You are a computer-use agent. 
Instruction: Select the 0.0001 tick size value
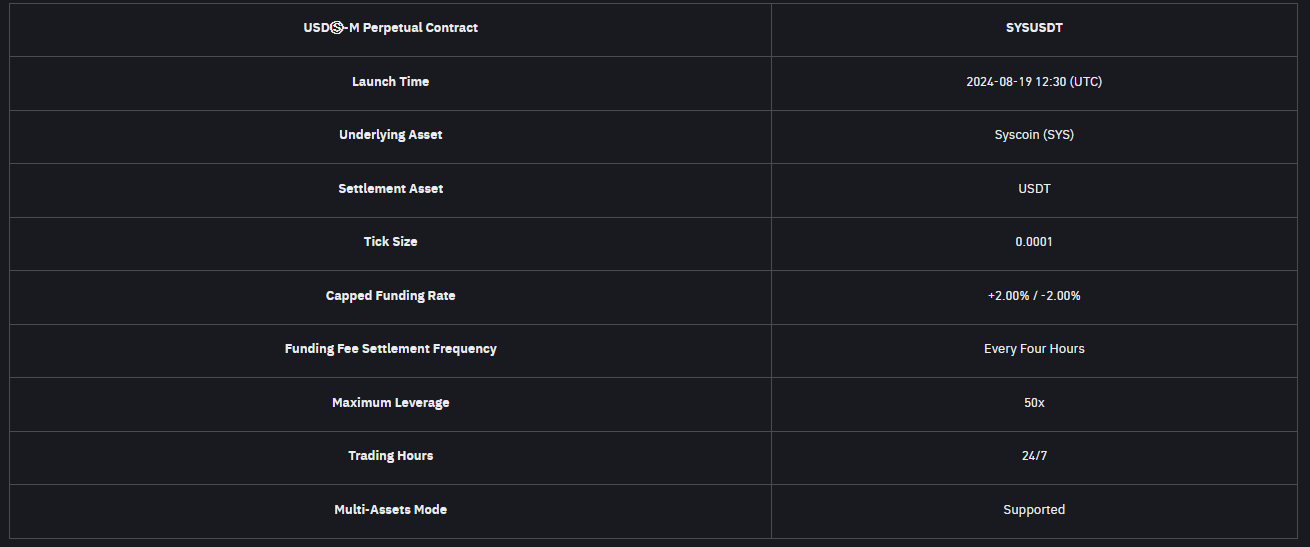(1034, 242)
